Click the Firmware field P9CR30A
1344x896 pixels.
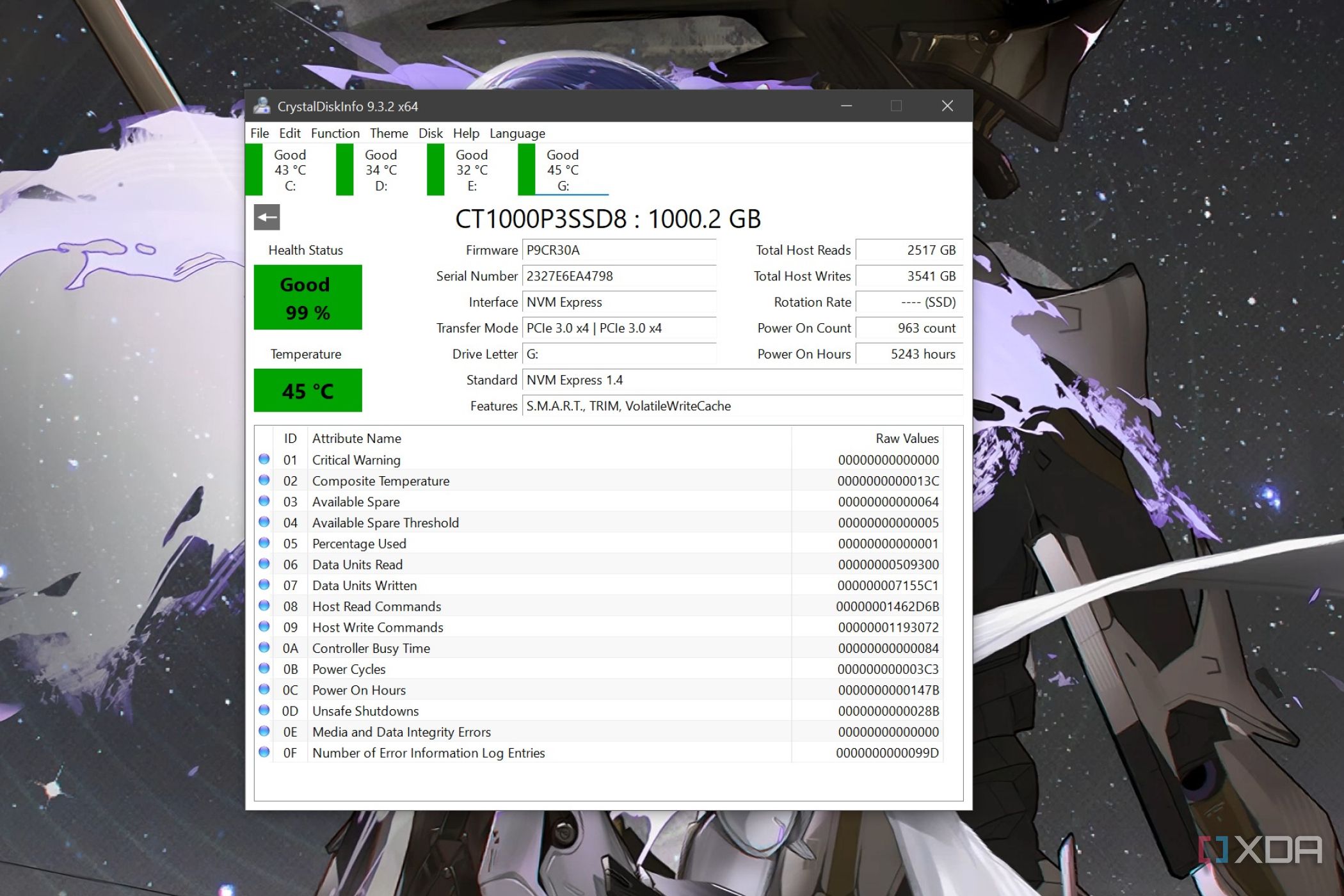619,250
